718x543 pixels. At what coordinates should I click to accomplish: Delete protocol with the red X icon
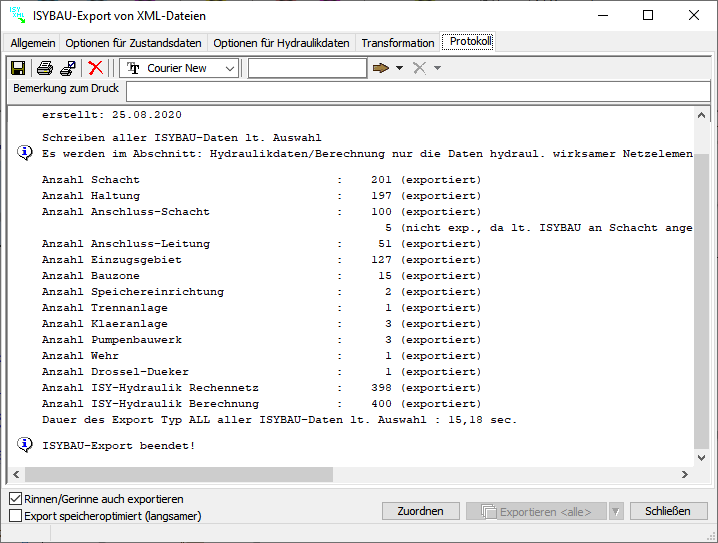pyautogui.click(x=96, y=68)
